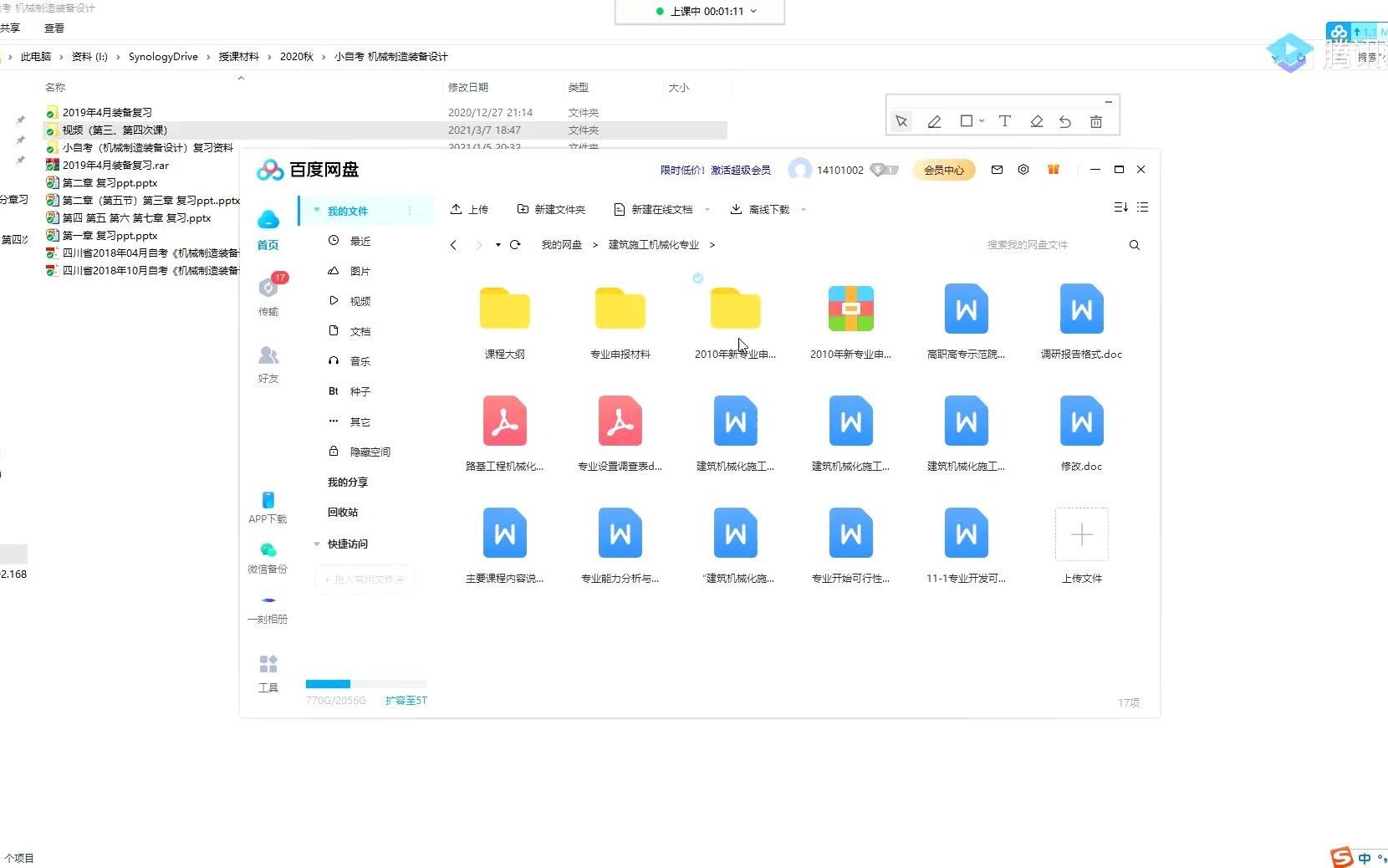Viewport: 1388px width, 868px height.
Task: Click 此电脑 in Explorer address bar
Action: pos(36,57)
